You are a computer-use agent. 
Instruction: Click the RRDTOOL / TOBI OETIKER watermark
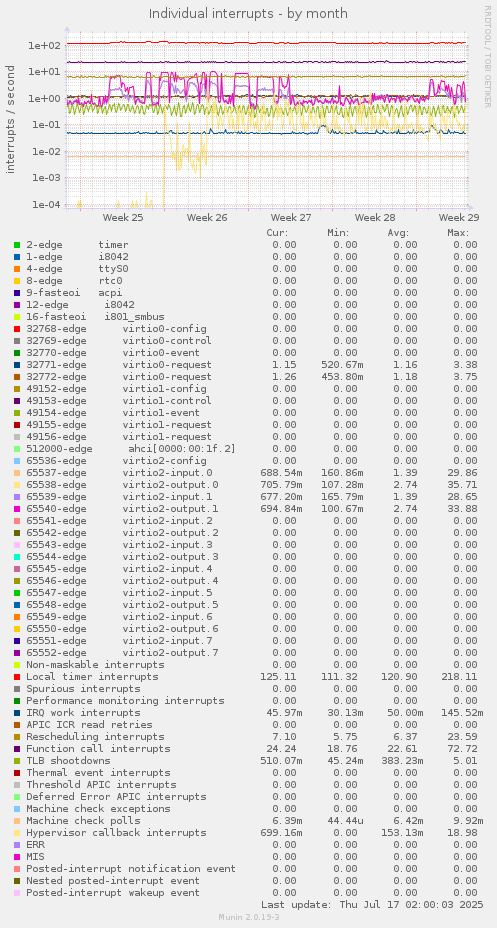tap(488, 56)
